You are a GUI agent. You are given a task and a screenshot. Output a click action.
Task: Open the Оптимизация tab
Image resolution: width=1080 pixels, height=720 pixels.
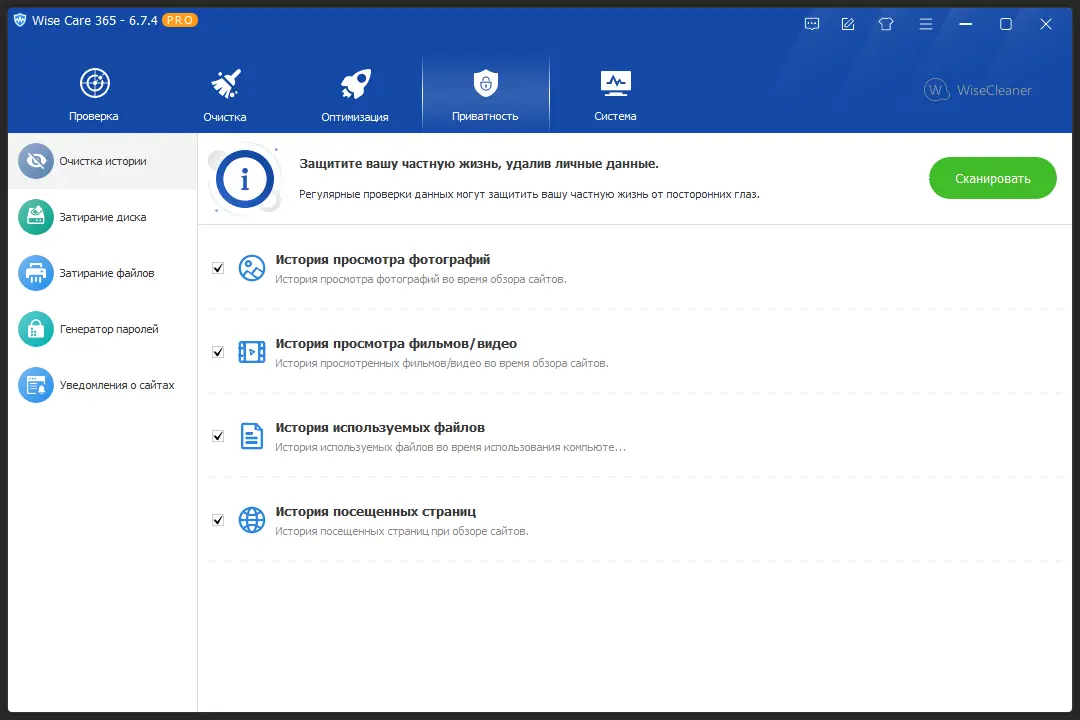356,92
